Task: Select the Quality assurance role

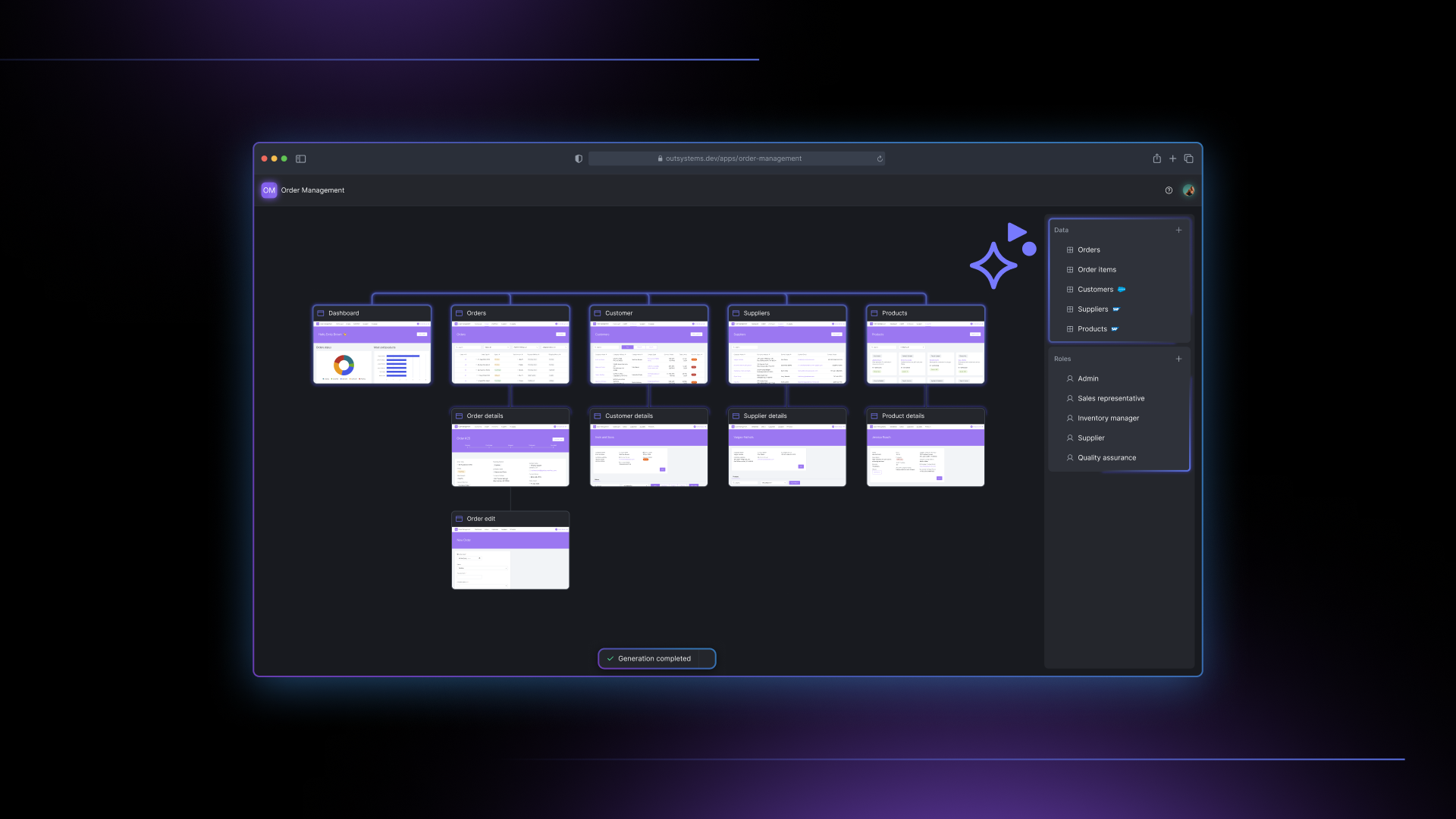Action: (x=1106, y=458)
